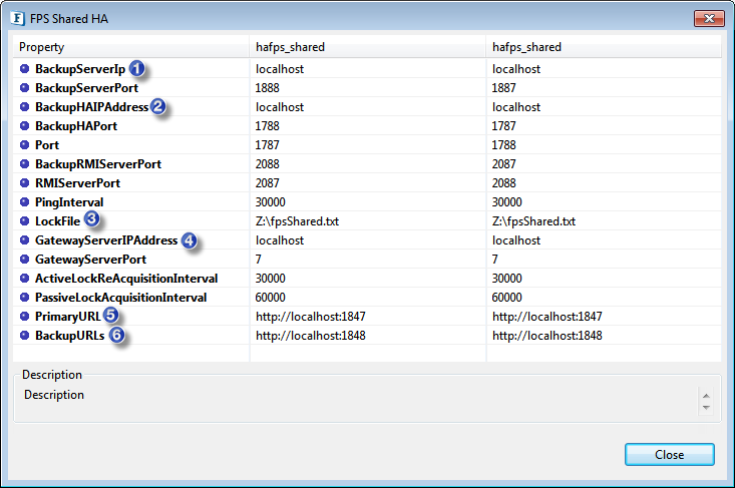Click the bullet icon beside Port property
Viewport: 735px width, 488px height.
[24, 145]
